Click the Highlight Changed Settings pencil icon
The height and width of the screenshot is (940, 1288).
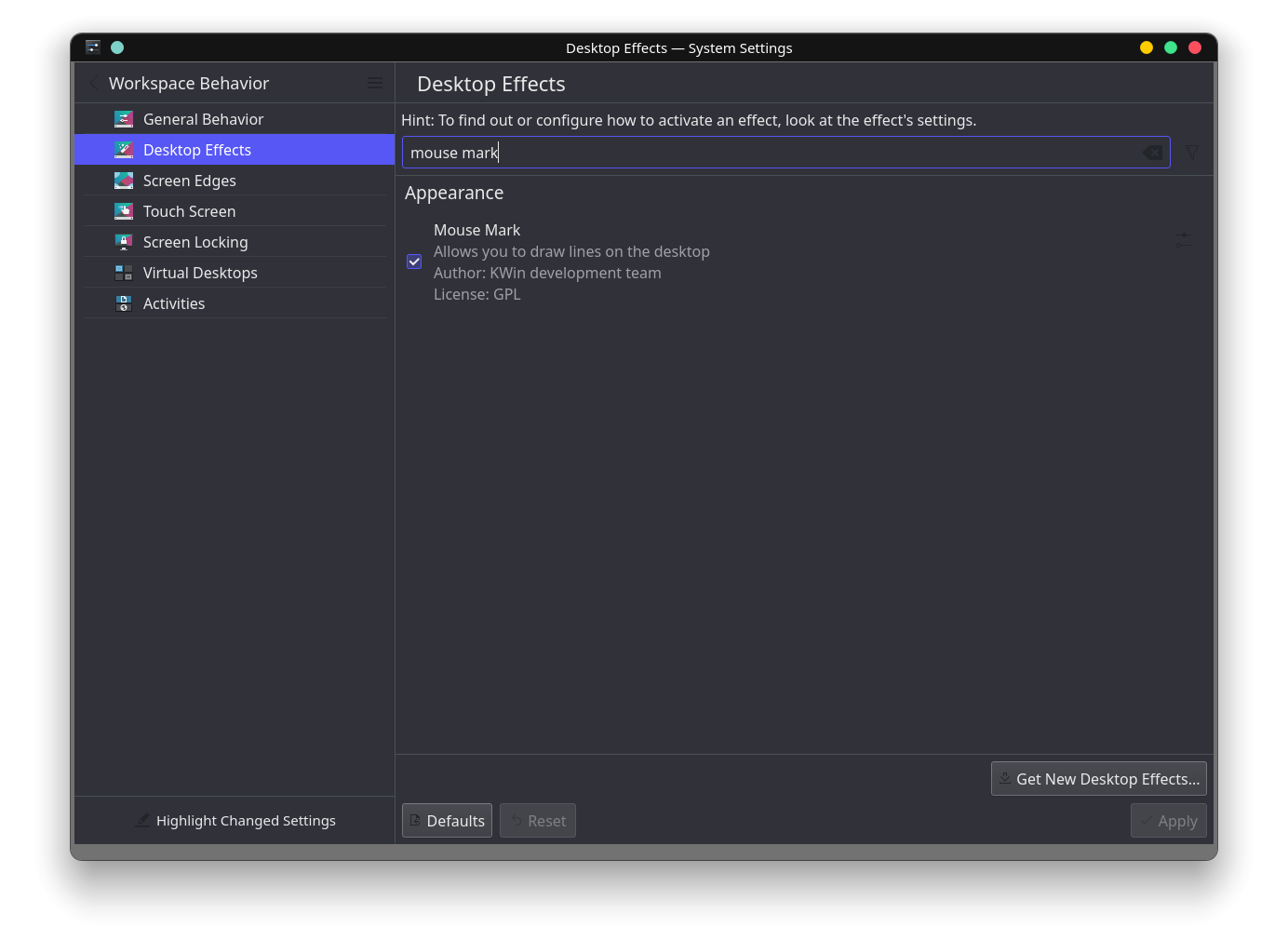tap(141, 820)
